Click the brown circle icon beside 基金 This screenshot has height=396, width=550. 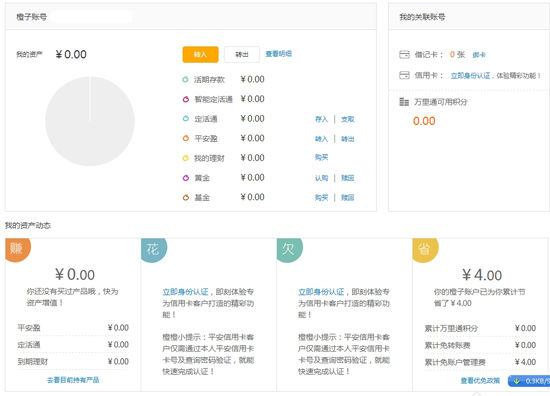(186, 197)
